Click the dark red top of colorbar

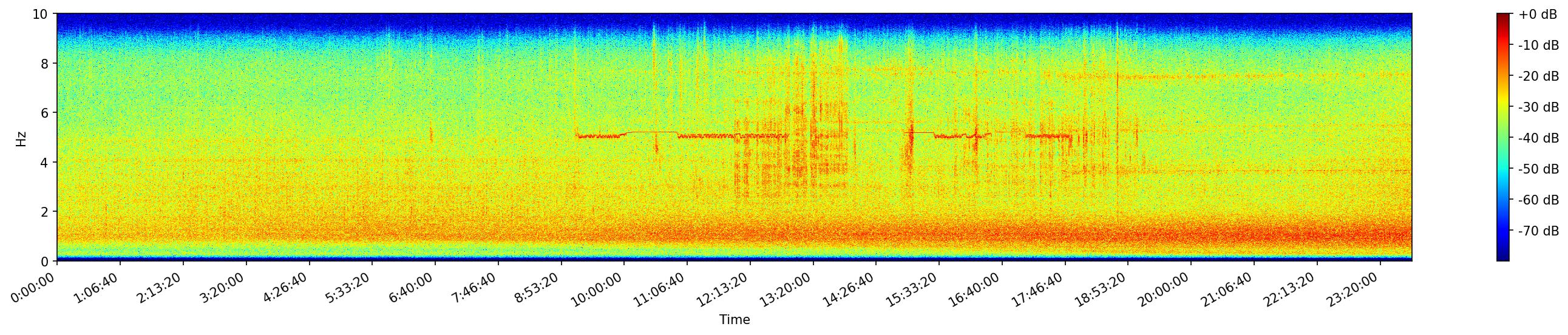(1503, 17)
